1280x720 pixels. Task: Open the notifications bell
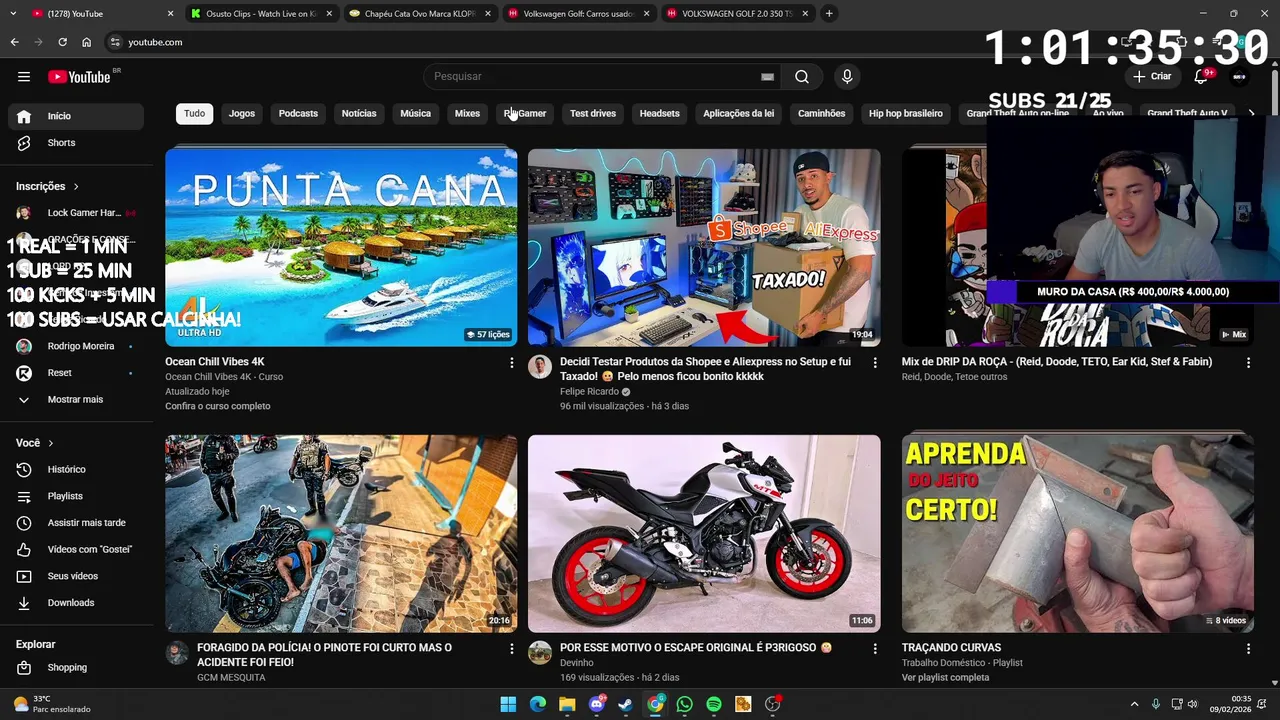click(1201, 77)
